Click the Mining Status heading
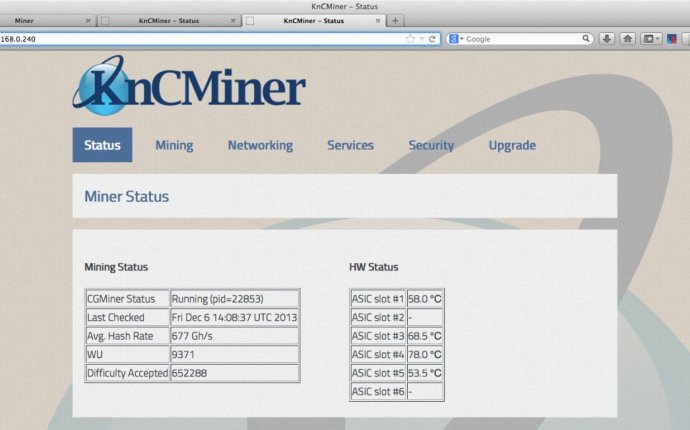Viewport: 690px width, 430px height. [x=116, y=267]
